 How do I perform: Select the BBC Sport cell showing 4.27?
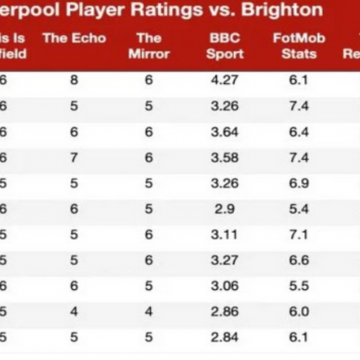click(225, 80)
